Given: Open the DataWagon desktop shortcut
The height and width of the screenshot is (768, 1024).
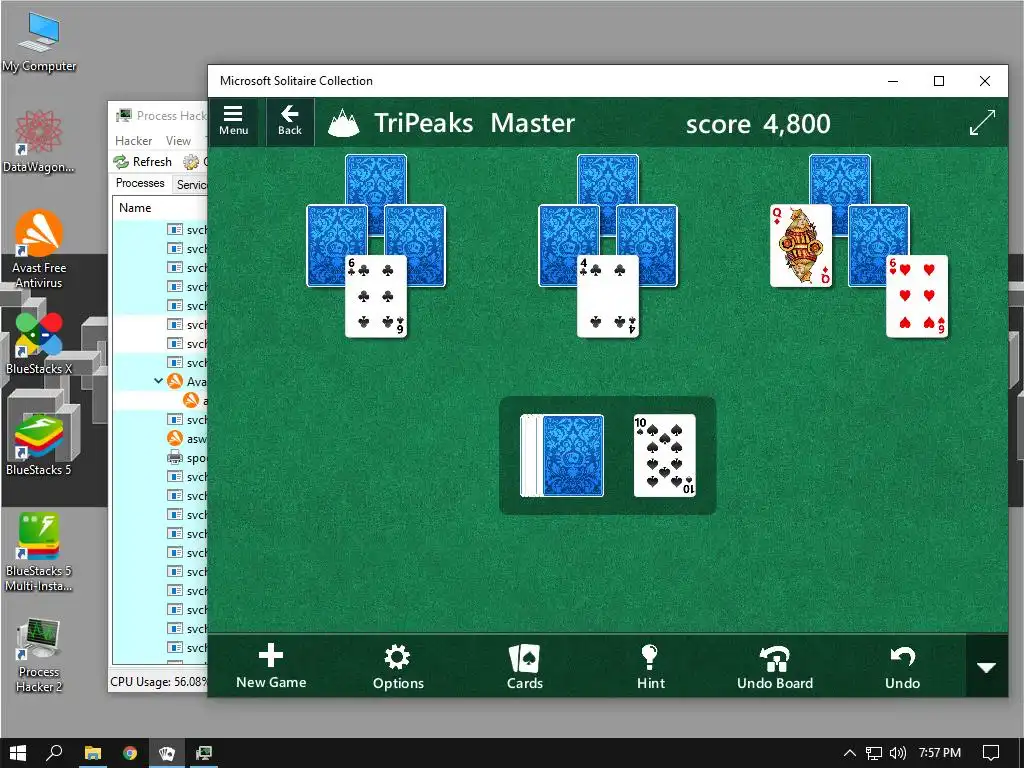Looking at the screenshot, I should point(39,142).
